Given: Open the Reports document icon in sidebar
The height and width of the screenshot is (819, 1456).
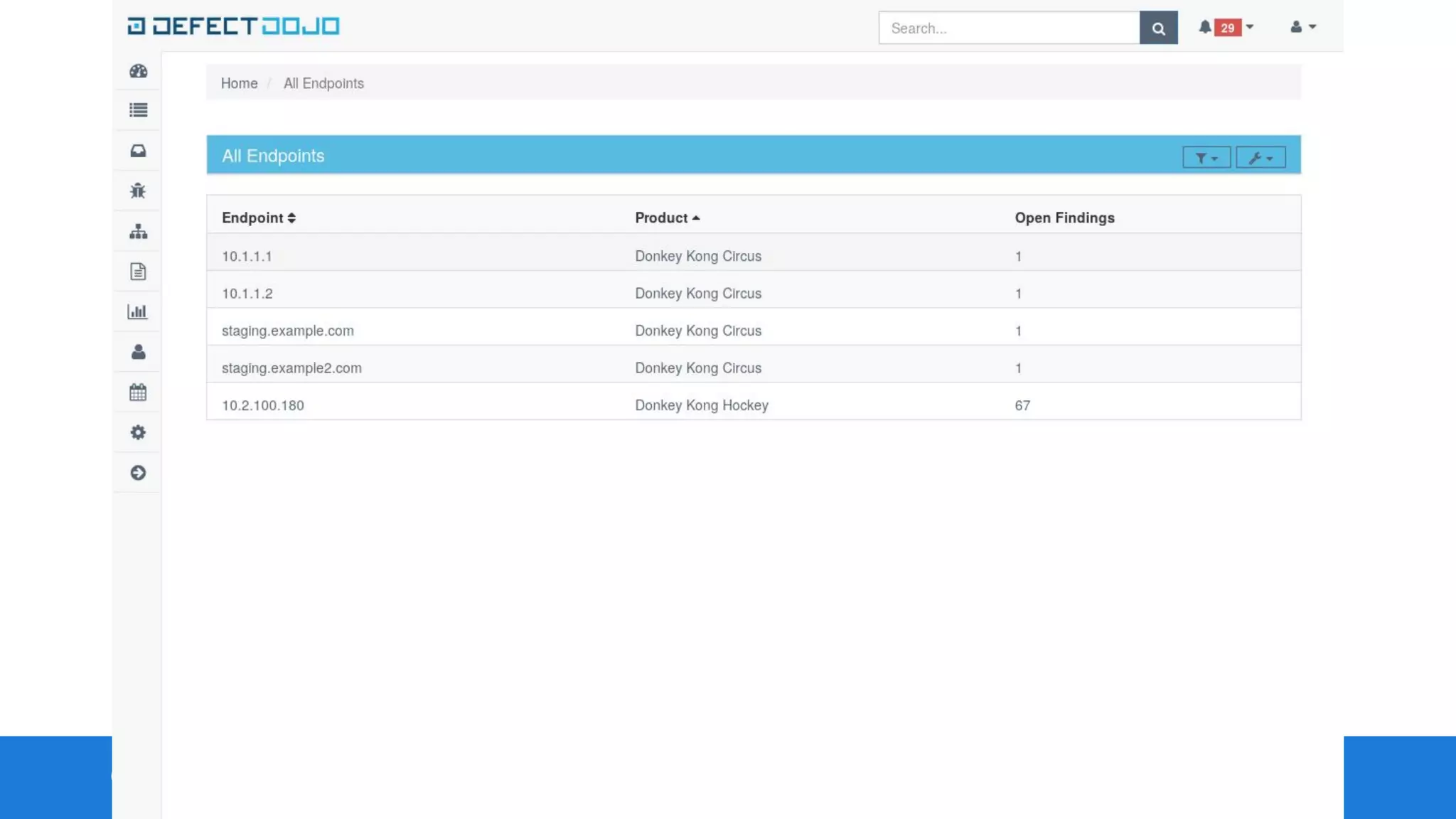Looking at the screenshot, I should [x=138, y=272].
